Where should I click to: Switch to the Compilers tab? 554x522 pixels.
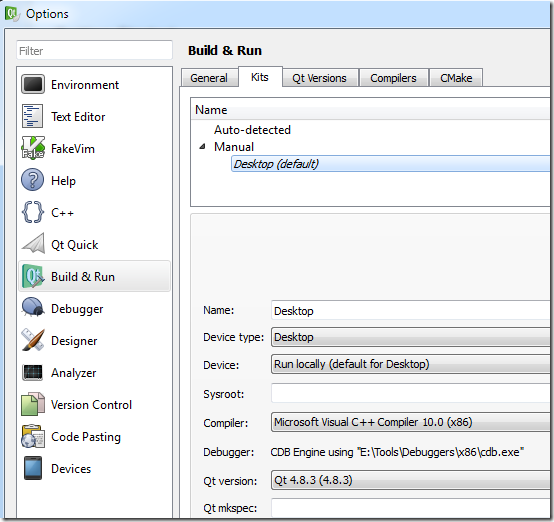(393, 78)
